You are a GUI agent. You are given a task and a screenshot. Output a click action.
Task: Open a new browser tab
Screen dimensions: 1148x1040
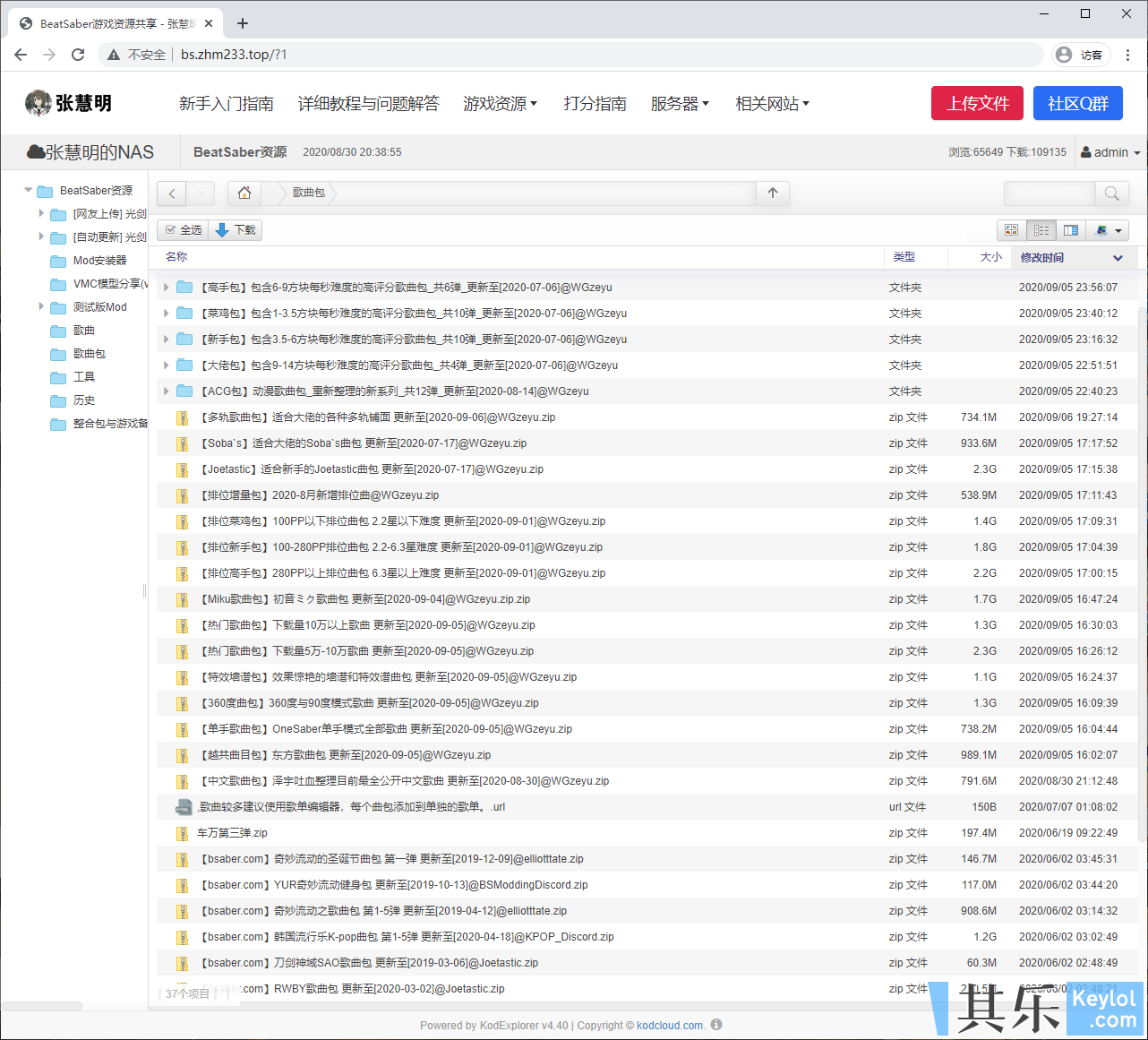click(243, 23)
